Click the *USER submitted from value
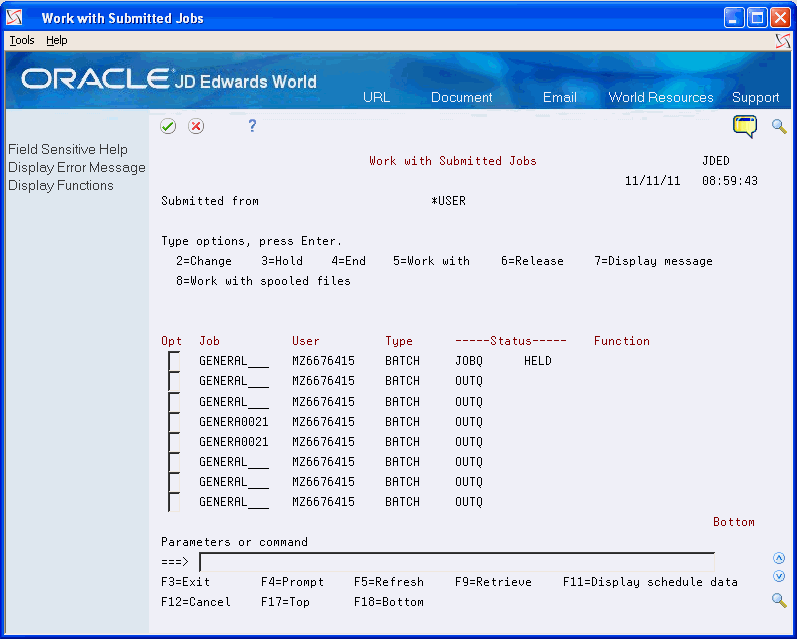This screenshot has height=639, width=797. [448, 200]
